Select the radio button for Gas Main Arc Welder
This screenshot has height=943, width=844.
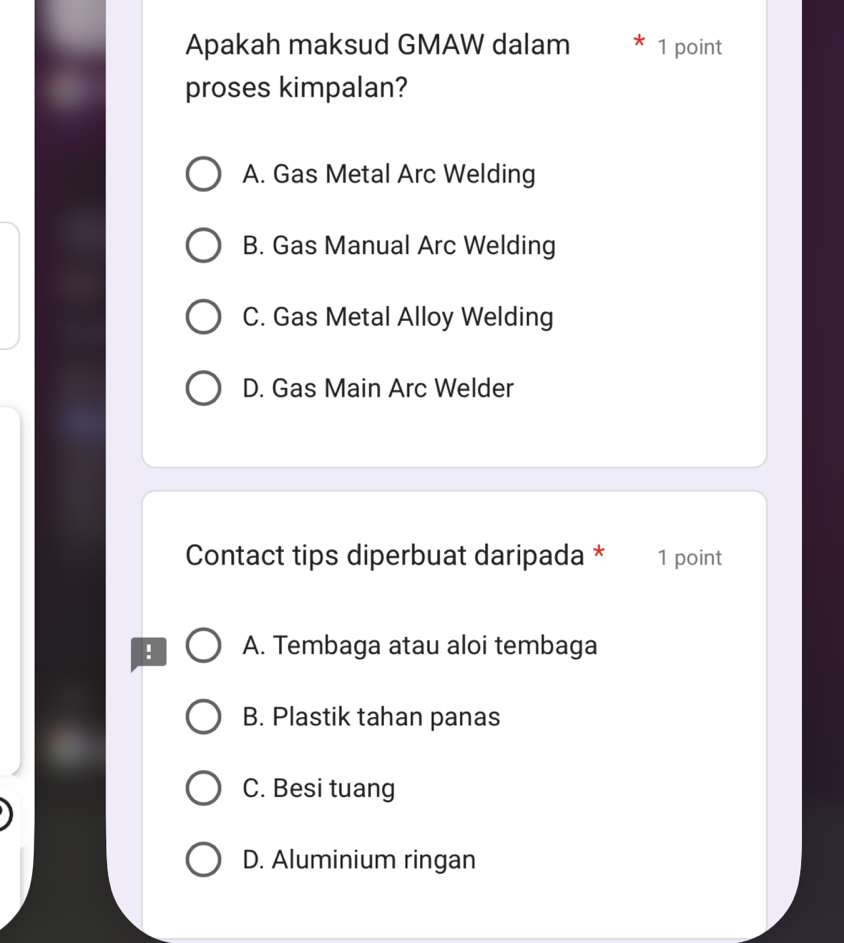[204, 389]
